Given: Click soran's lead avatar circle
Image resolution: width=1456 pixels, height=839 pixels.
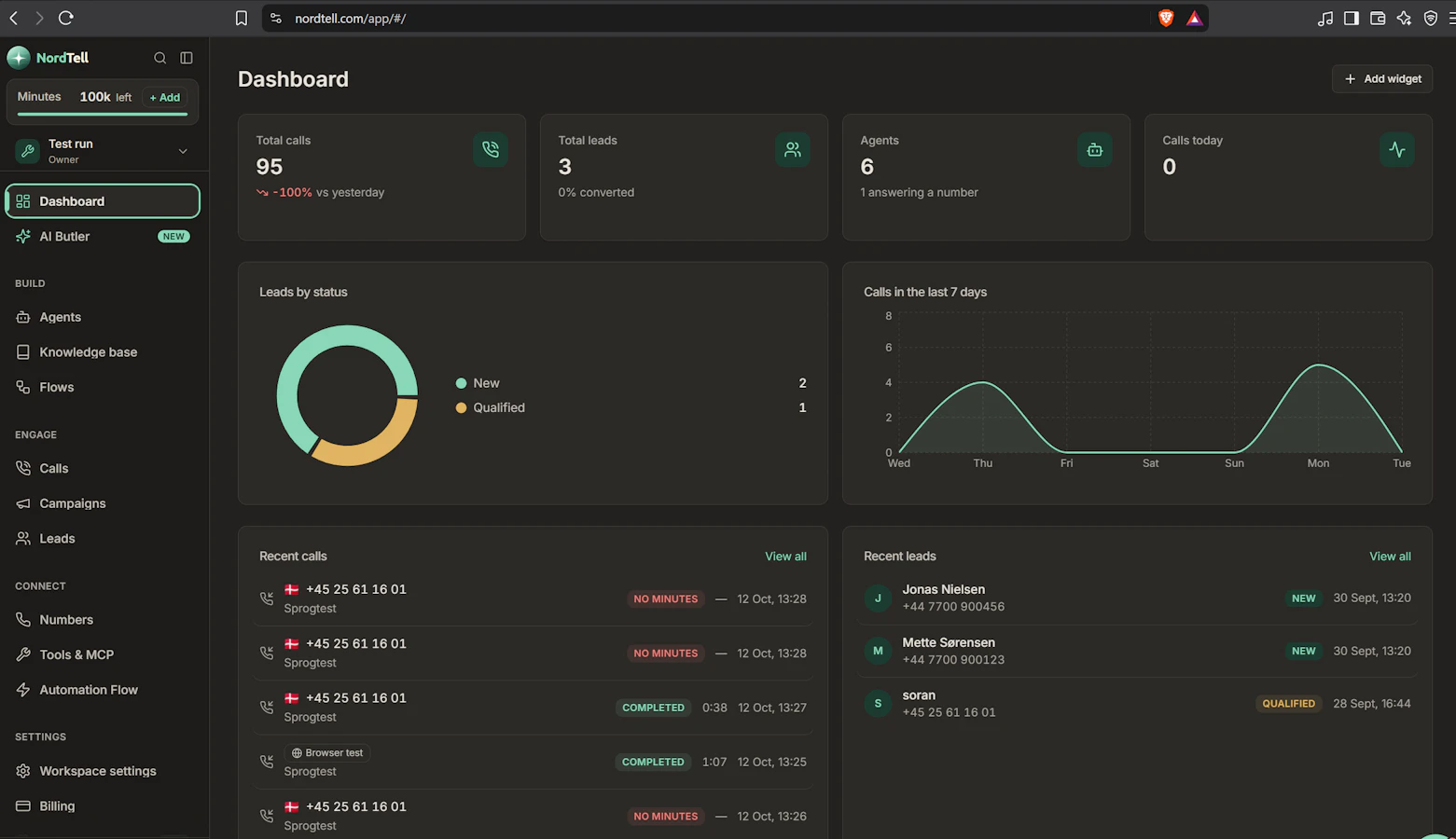Looking at the screenshot, I should [x=878, y=703].
